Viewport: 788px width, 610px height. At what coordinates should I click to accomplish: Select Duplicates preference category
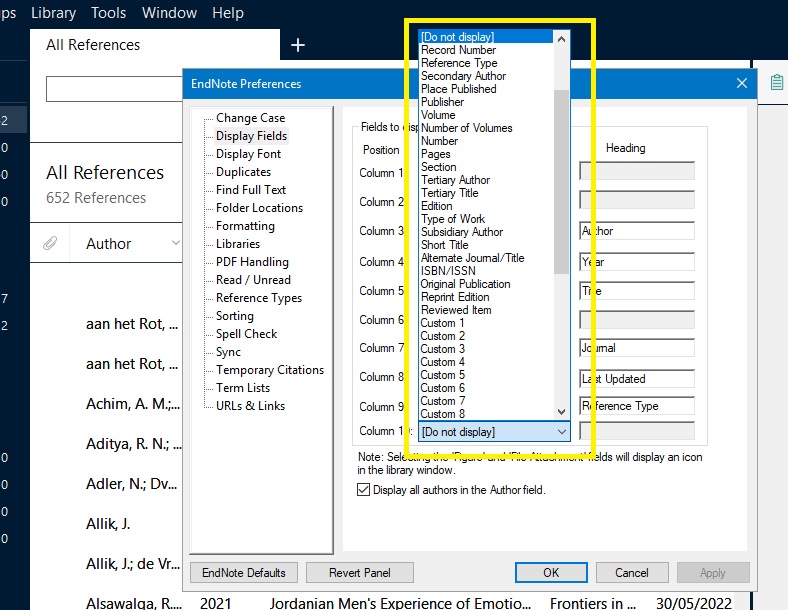click(x=243, y=172)
